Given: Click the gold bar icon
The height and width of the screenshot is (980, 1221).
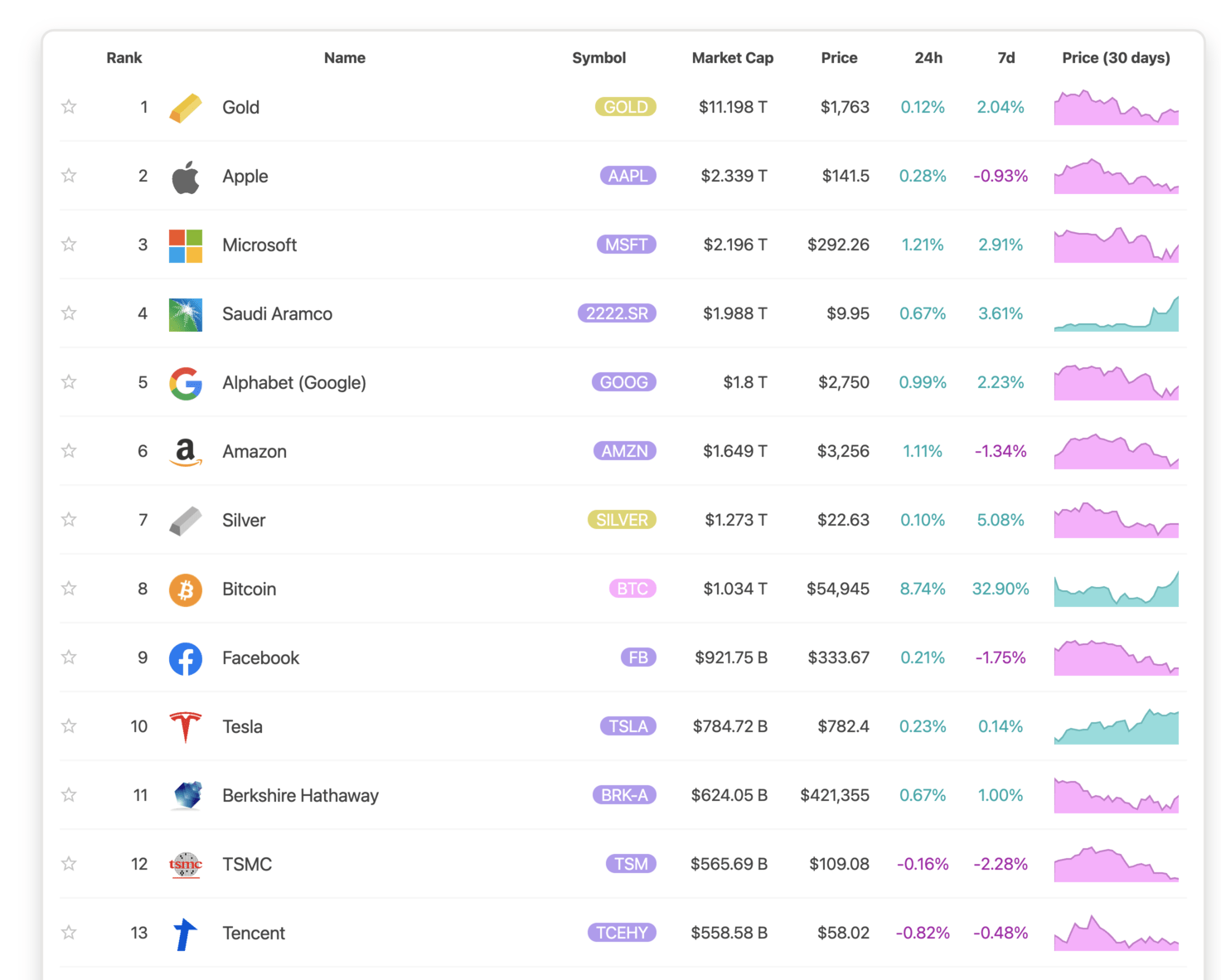Looking at the screenshot, I should pyautogui.click(x=186, y=108).
